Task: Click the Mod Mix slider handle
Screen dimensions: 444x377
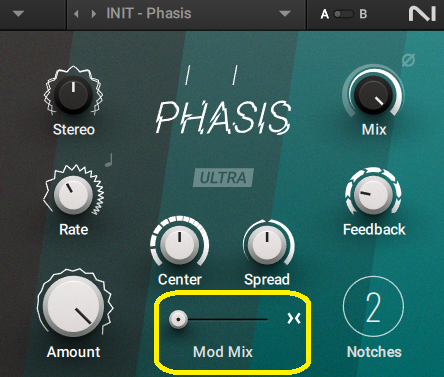Action: coord(178,319)
